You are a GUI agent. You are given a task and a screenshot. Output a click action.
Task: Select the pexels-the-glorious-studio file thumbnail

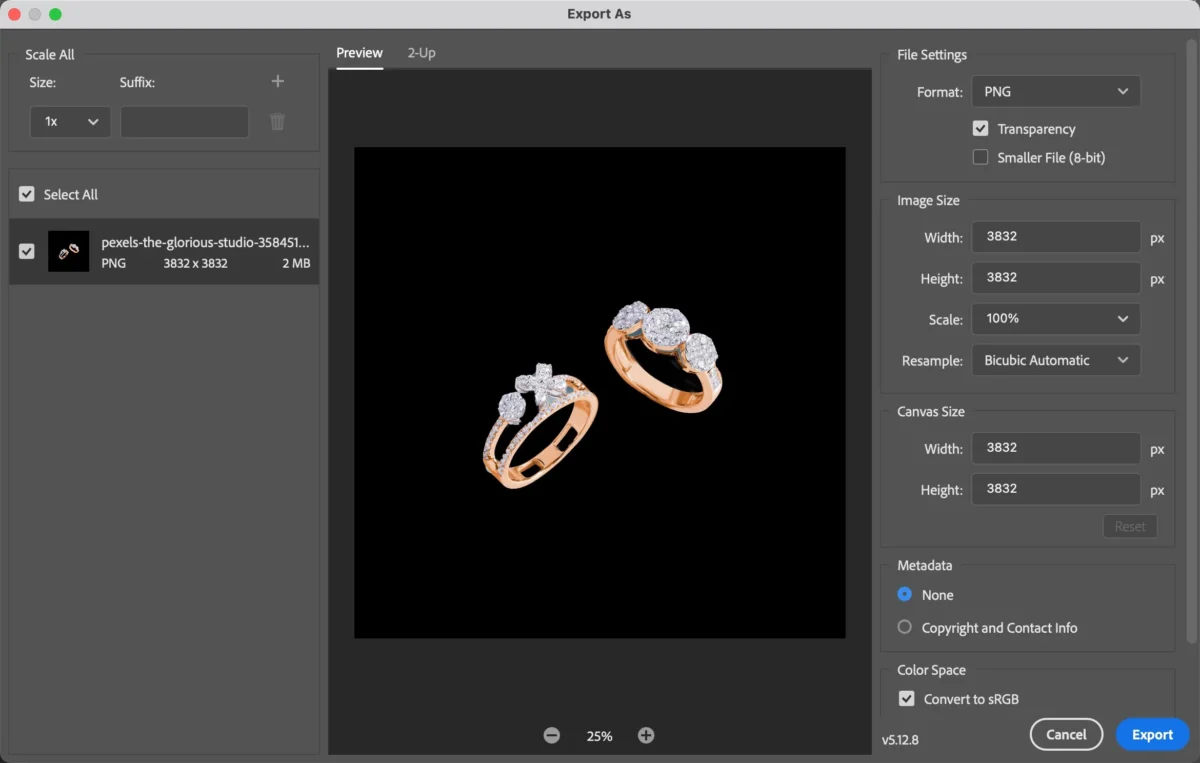pos(68,251)
